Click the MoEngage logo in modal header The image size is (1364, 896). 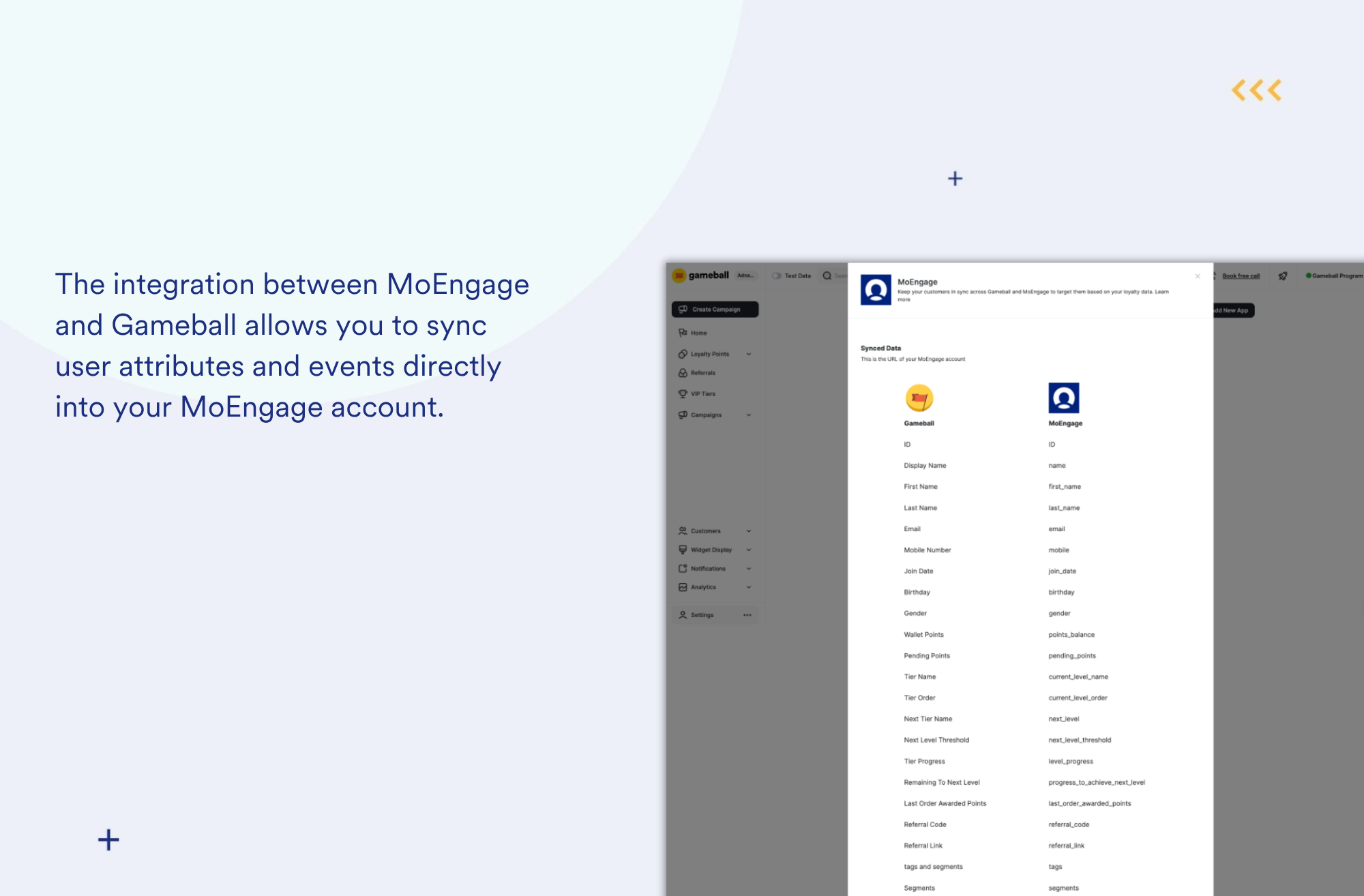click(x=876, y=290)
